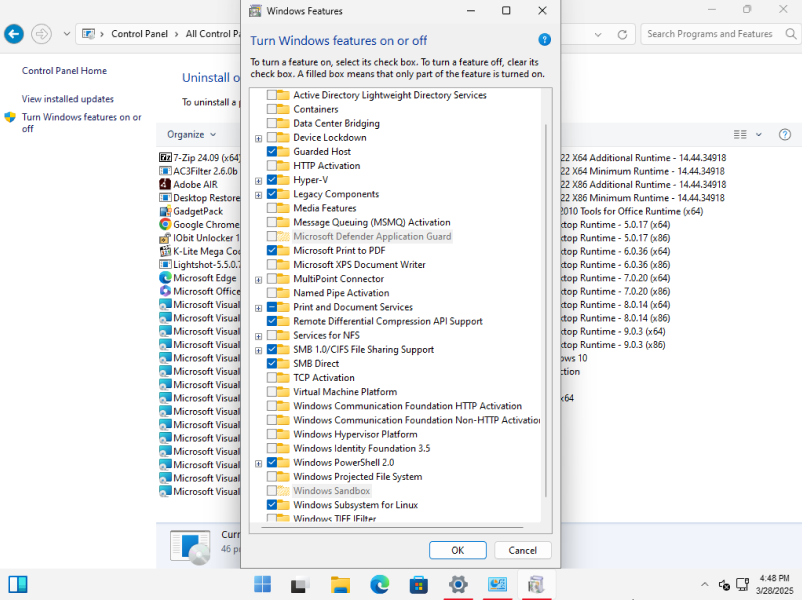The image size is (802, 600).
Task: Open File Explorer from the taskbar
Action: pos(340,584)
